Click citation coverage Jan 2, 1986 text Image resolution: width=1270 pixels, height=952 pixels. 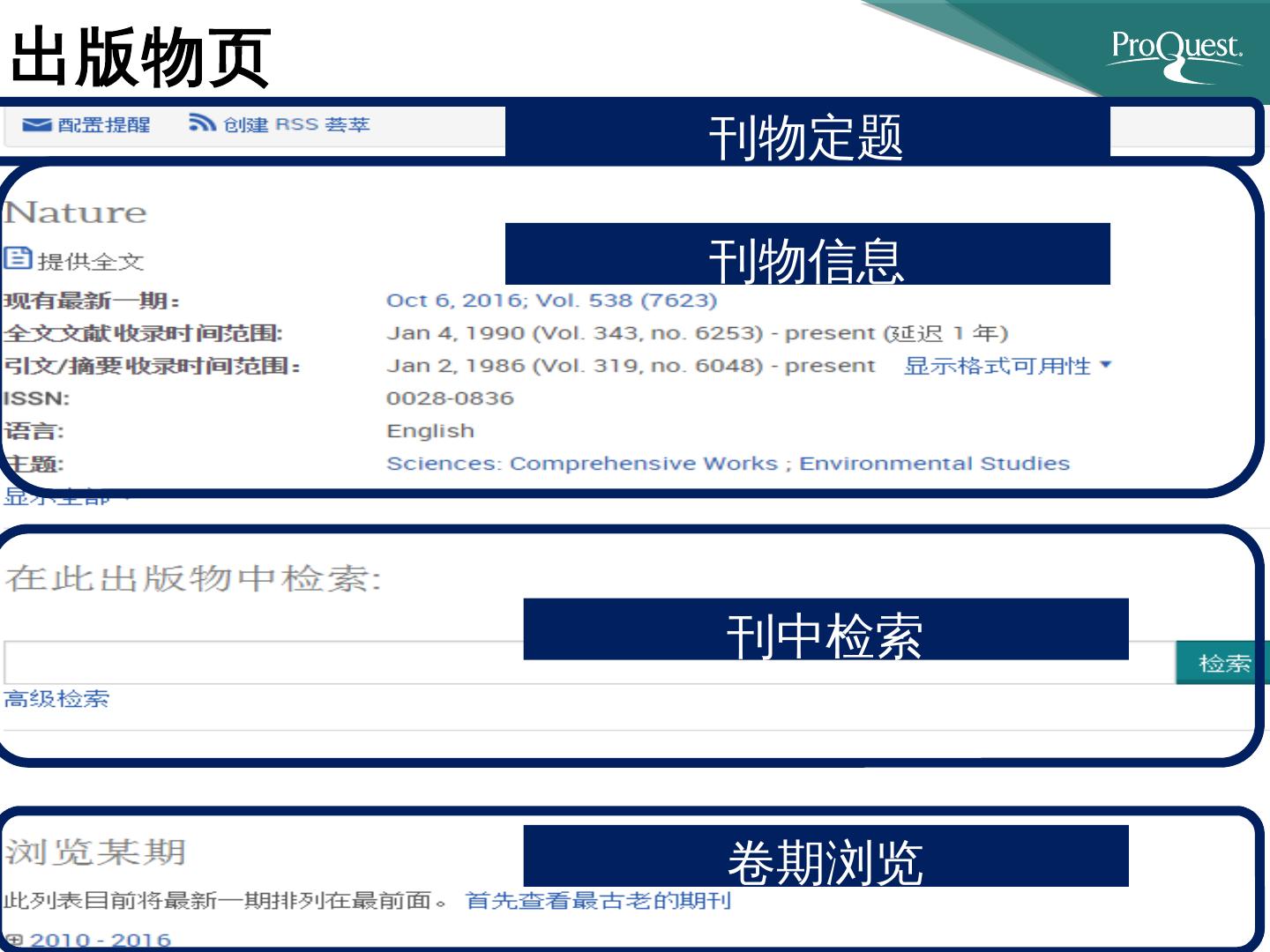[x=631, y=366]
